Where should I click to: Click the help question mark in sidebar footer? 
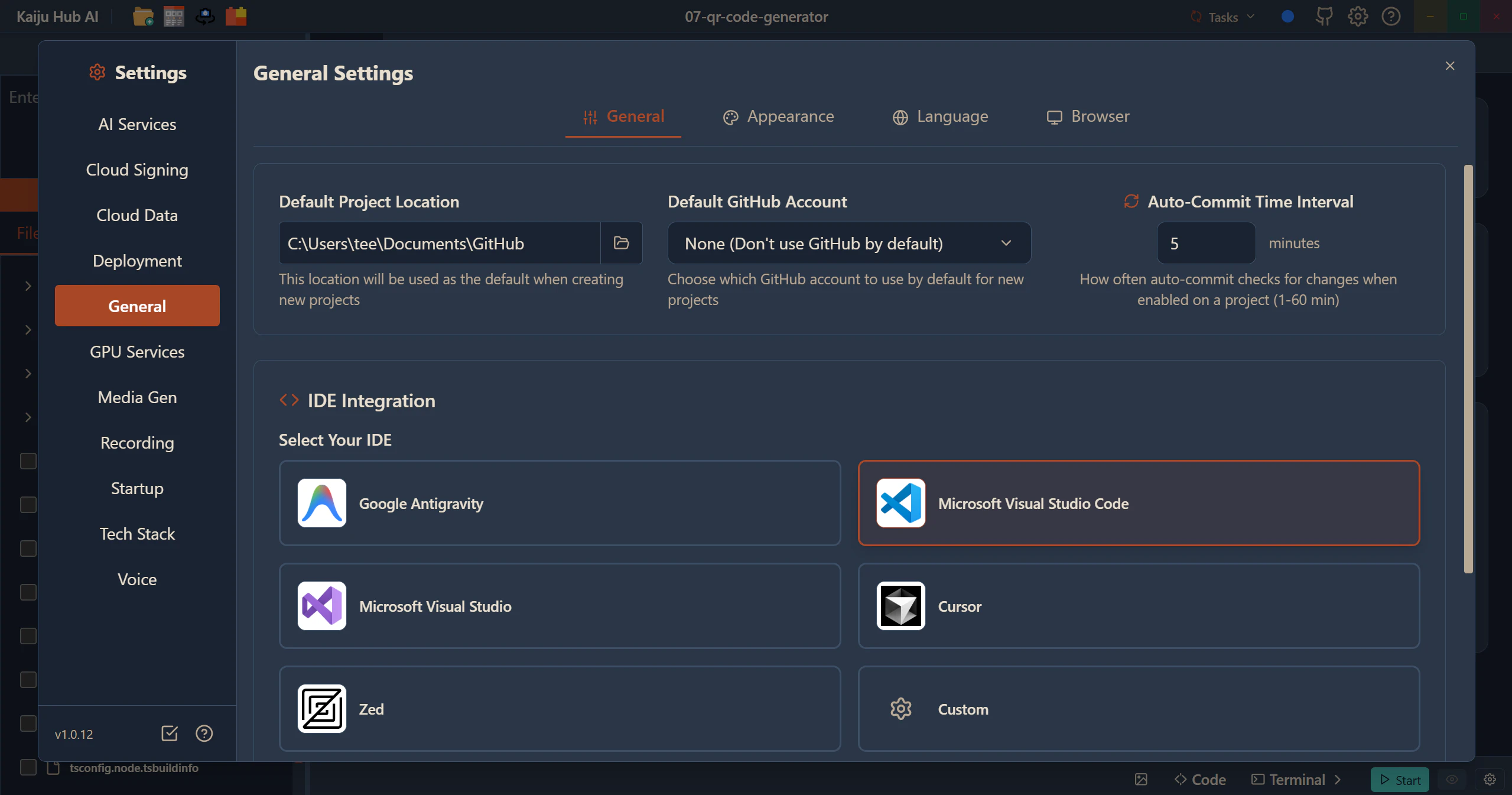(204, 734)
